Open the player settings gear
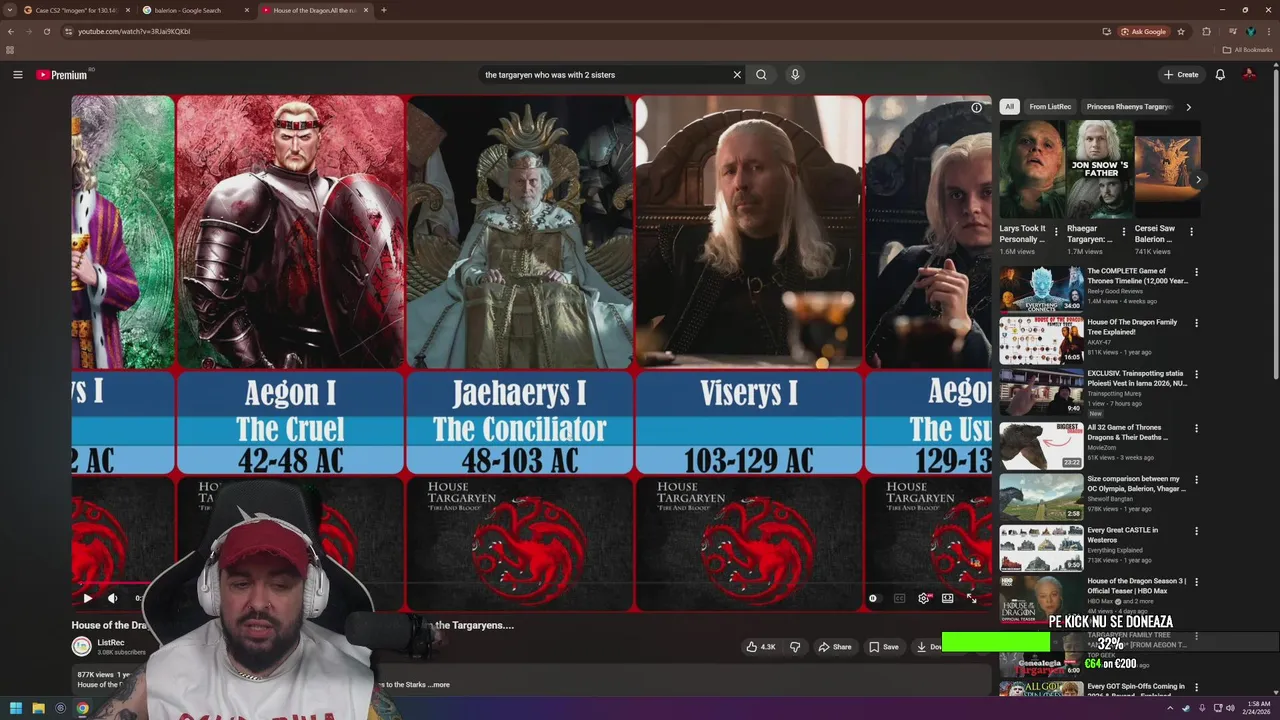 coord(923,598)
